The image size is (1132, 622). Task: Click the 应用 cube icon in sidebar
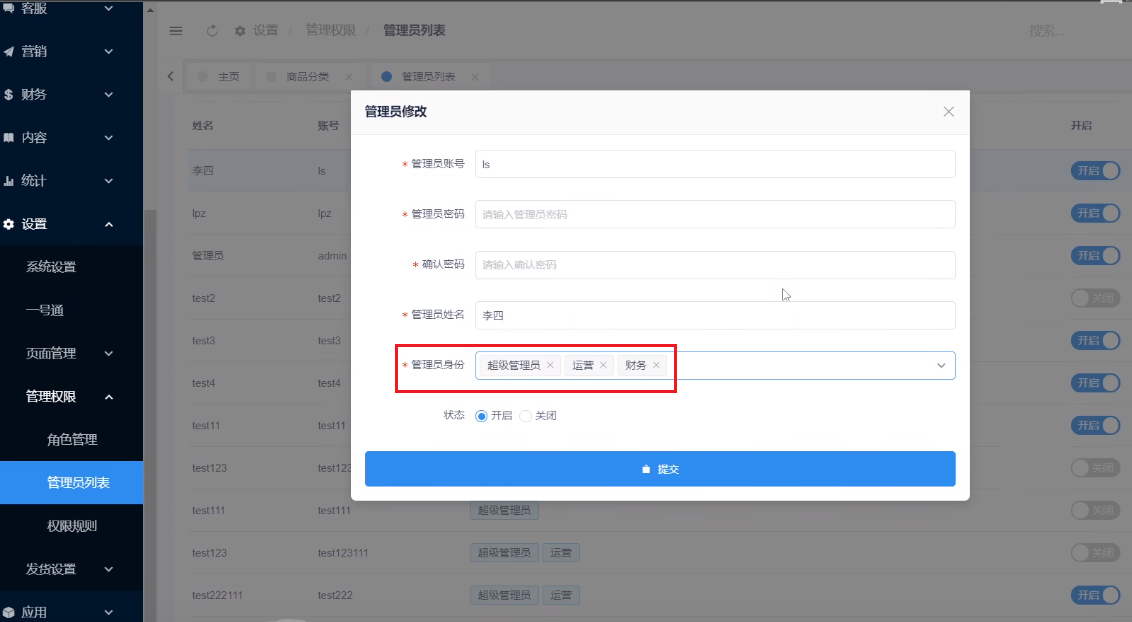[9, 612]
